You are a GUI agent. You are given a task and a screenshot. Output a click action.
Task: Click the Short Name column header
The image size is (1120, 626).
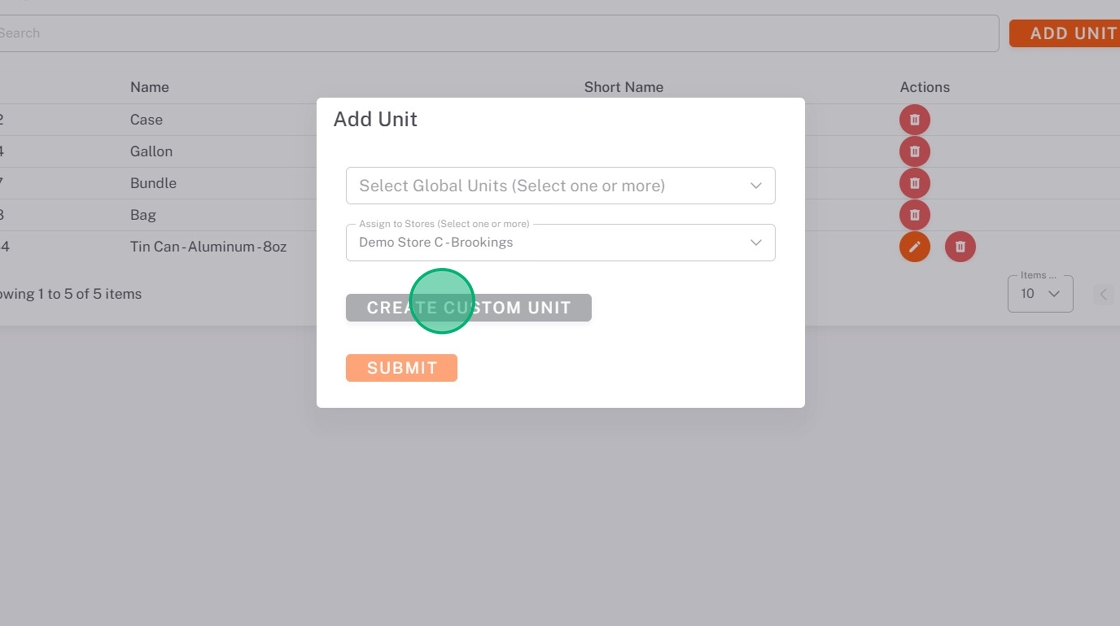click(623, 87)
